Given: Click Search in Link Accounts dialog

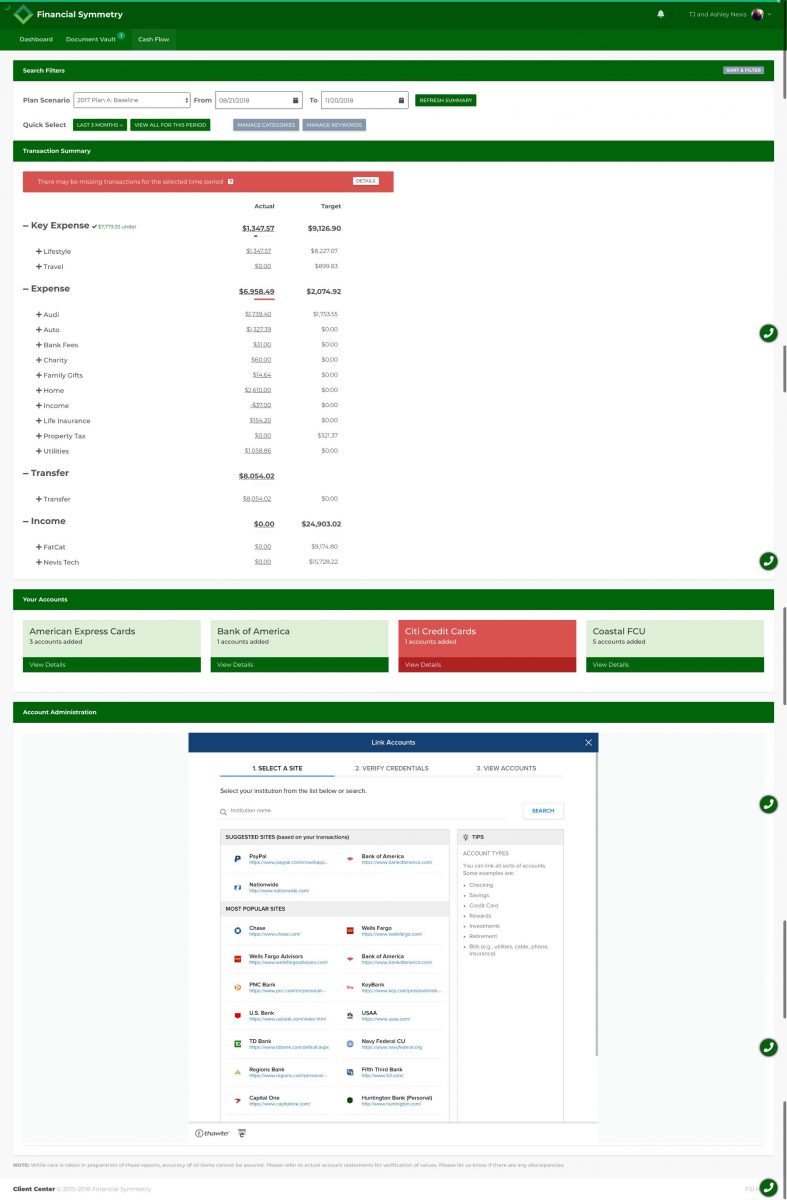Looking at the screenshot, I should [543, 811].
